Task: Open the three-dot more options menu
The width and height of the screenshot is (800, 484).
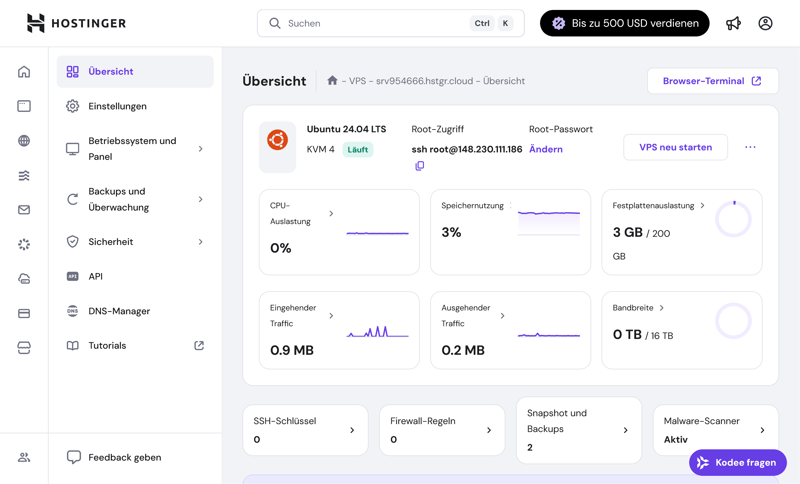Action: click(750, 148)
